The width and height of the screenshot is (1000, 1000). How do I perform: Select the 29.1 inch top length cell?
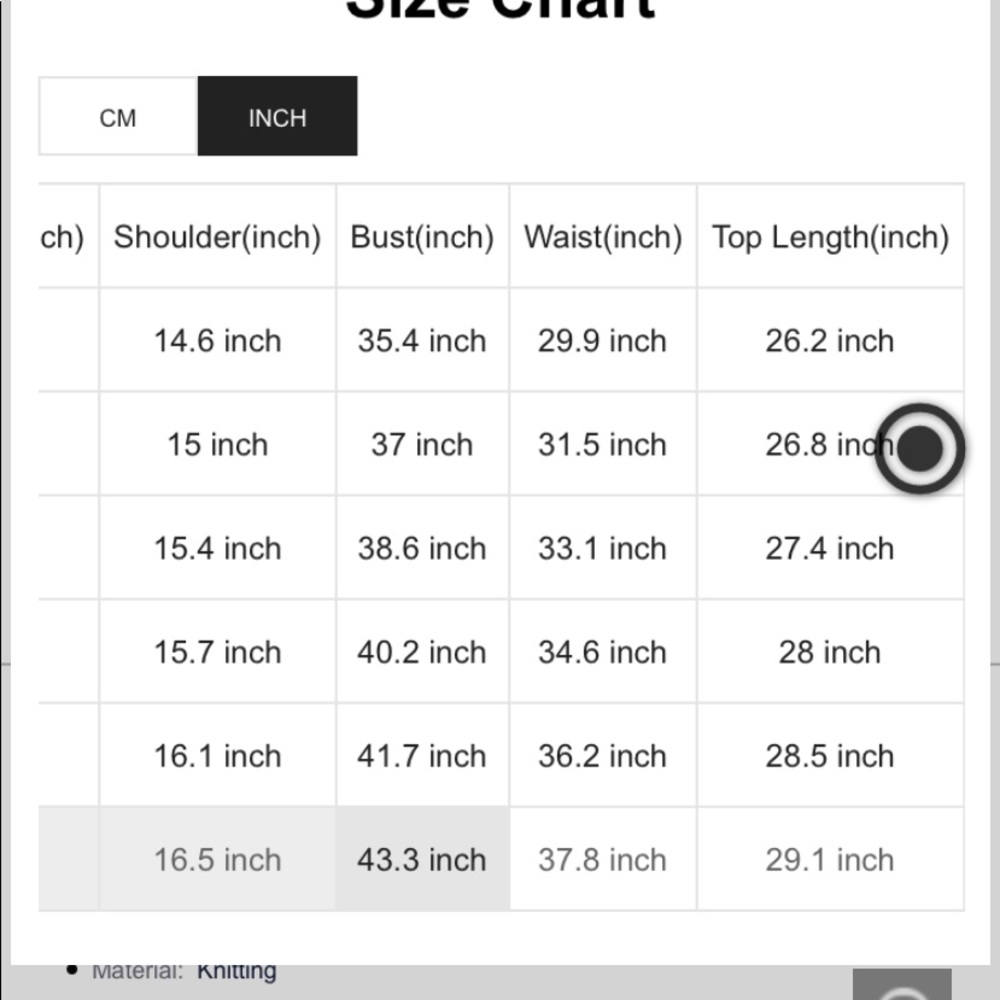tap(830, 859)
